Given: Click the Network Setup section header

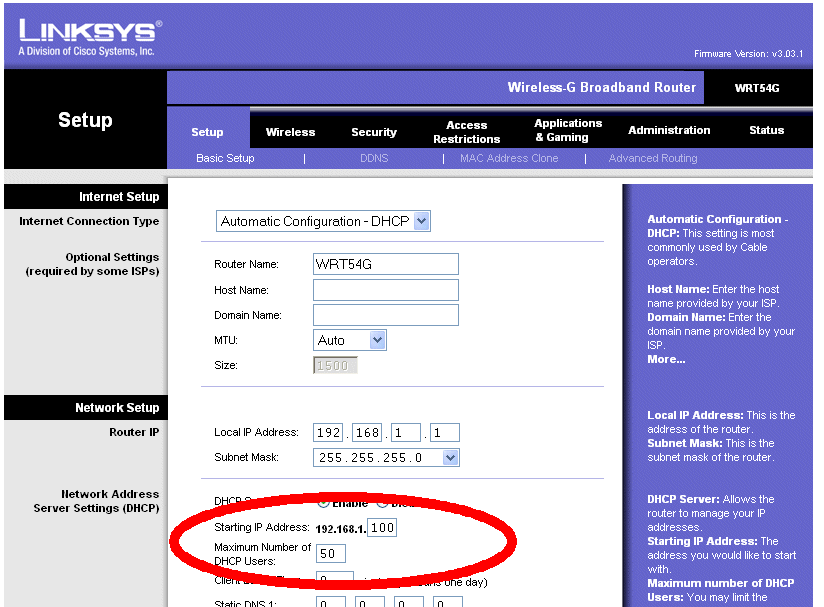Looking at the screenshot, I should pos(117,408).
